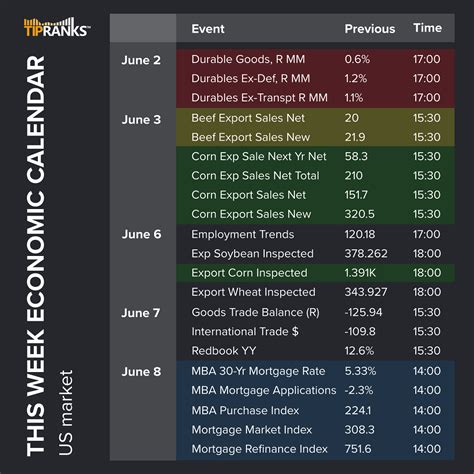Open Beef Export Sales Net event

(248, 118)
